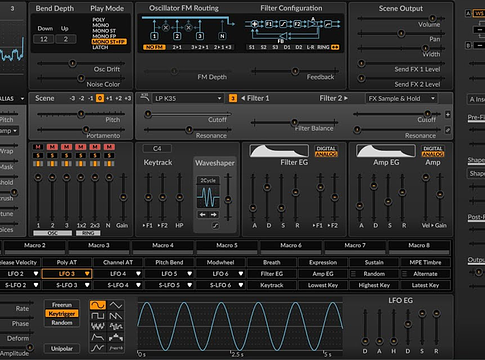This screenshot has height=360, width=485.
Task: Select the wide stereo filter configuration icon
Action: (x=335, y=47)
